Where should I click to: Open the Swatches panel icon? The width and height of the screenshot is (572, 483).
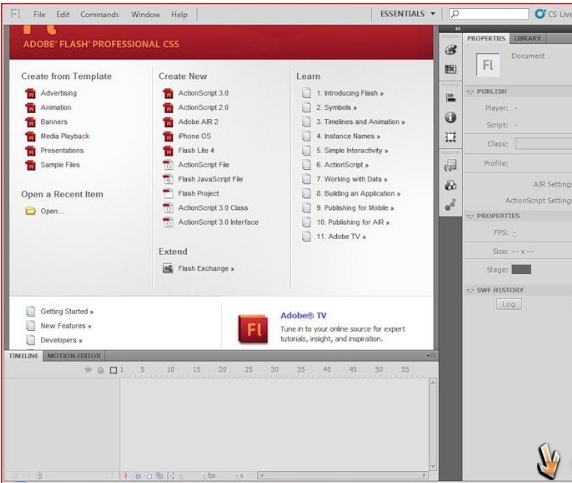pos(451,69)
